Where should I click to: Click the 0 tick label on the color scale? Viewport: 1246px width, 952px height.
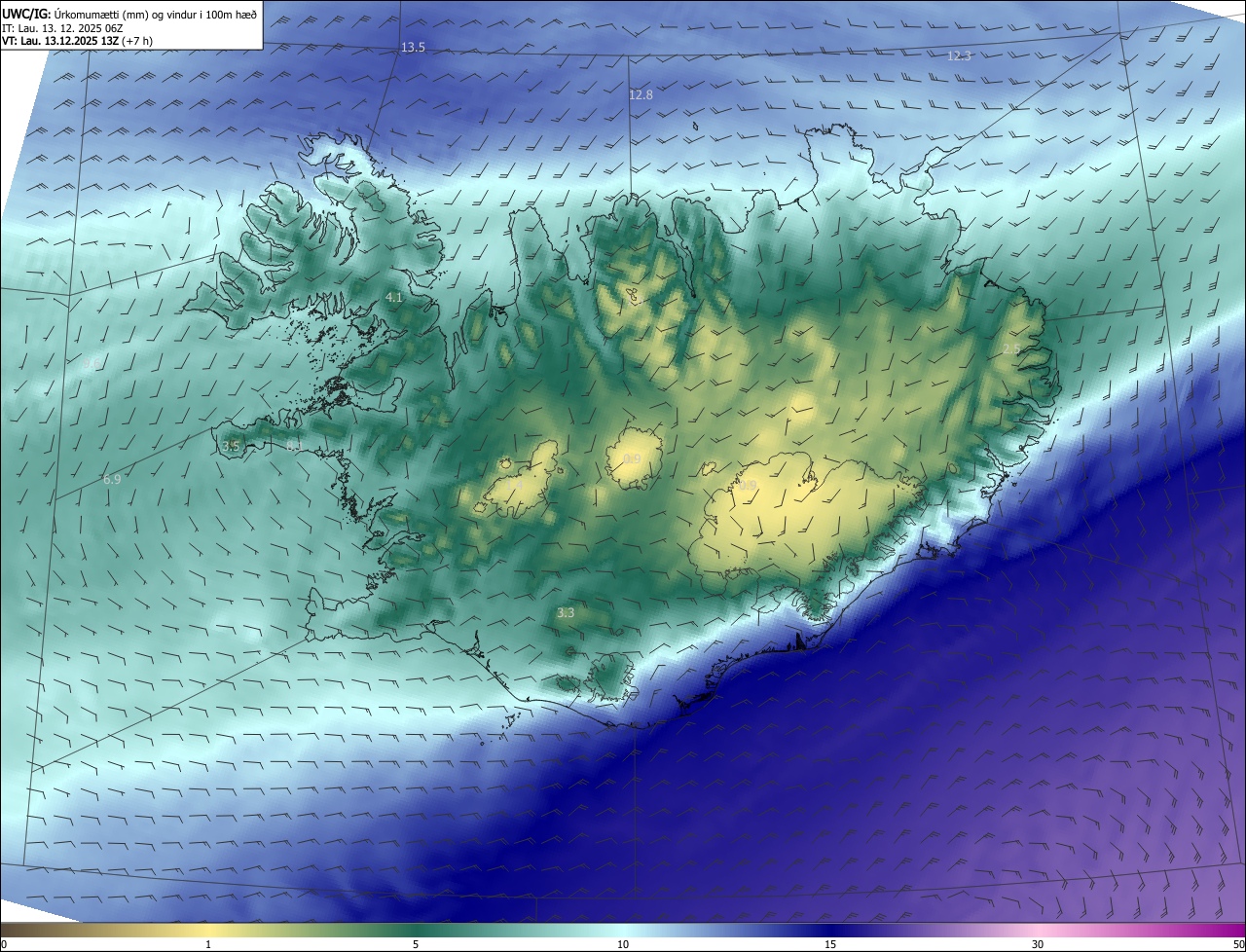[x=4, y=945]
